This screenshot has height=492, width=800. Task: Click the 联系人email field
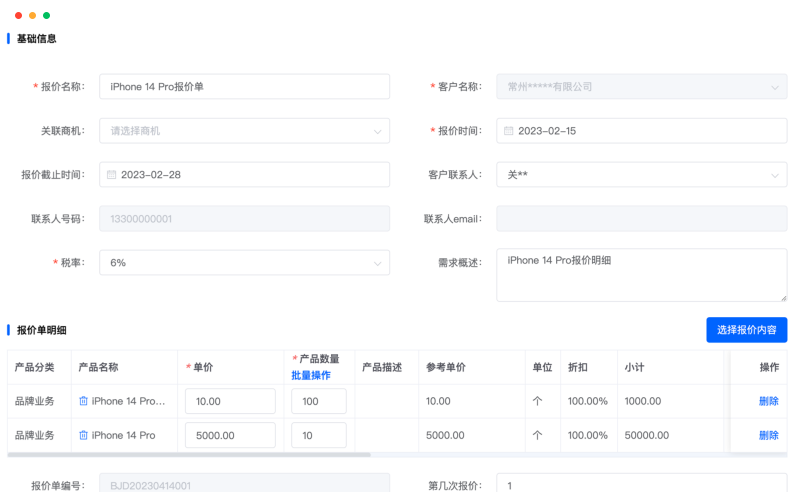coord(641,218)
